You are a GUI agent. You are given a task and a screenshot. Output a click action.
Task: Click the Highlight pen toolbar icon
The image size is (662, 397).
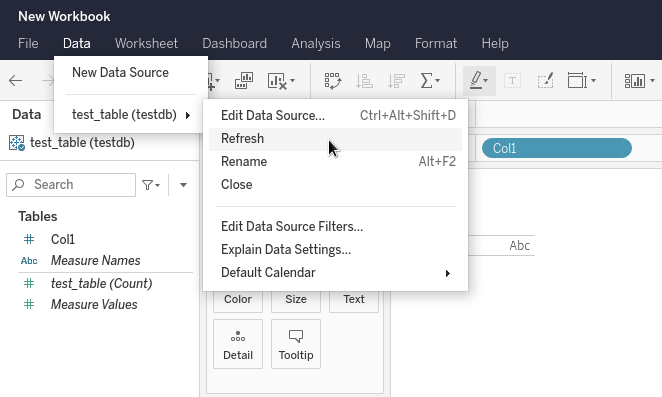[x=476, y=80]
